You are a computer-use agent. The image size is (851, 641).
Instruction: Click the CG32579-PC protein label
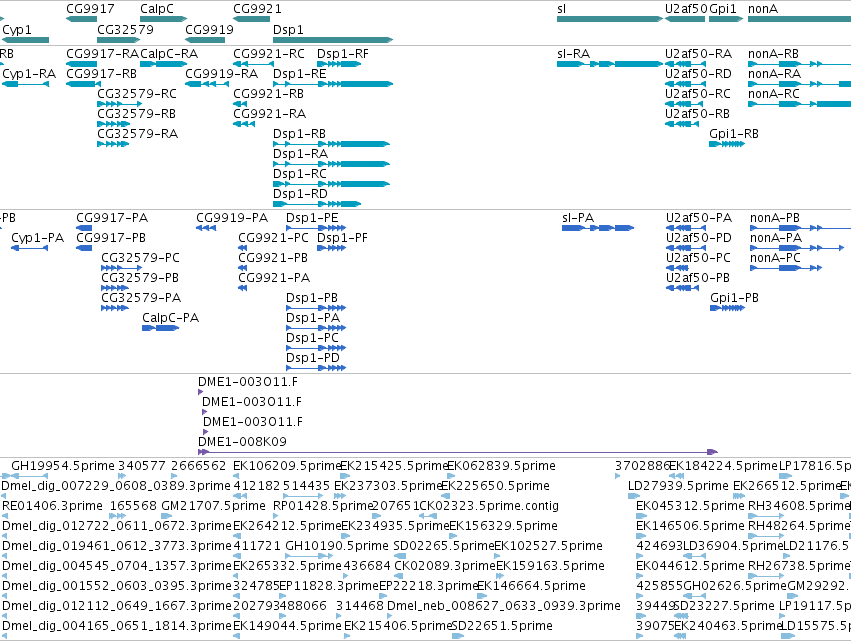point(140,257)
